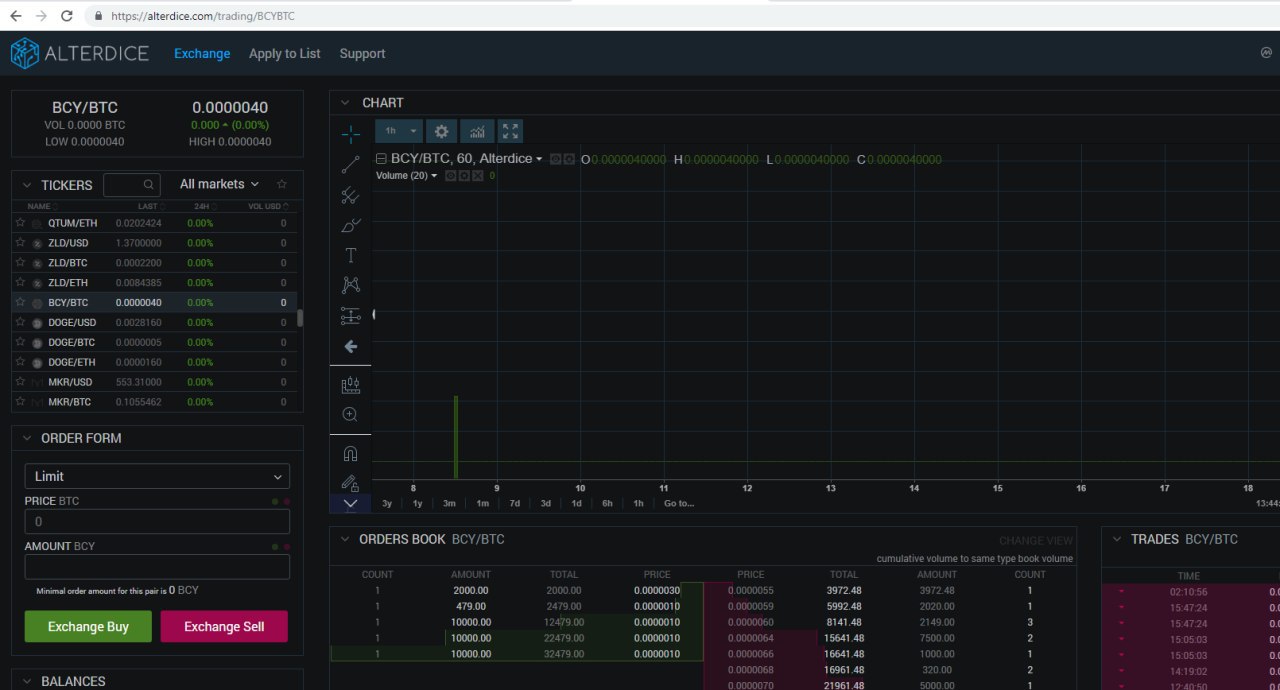The image size is (1280, 690).
Task: Click the Change View button
Action: (1036, 541)
